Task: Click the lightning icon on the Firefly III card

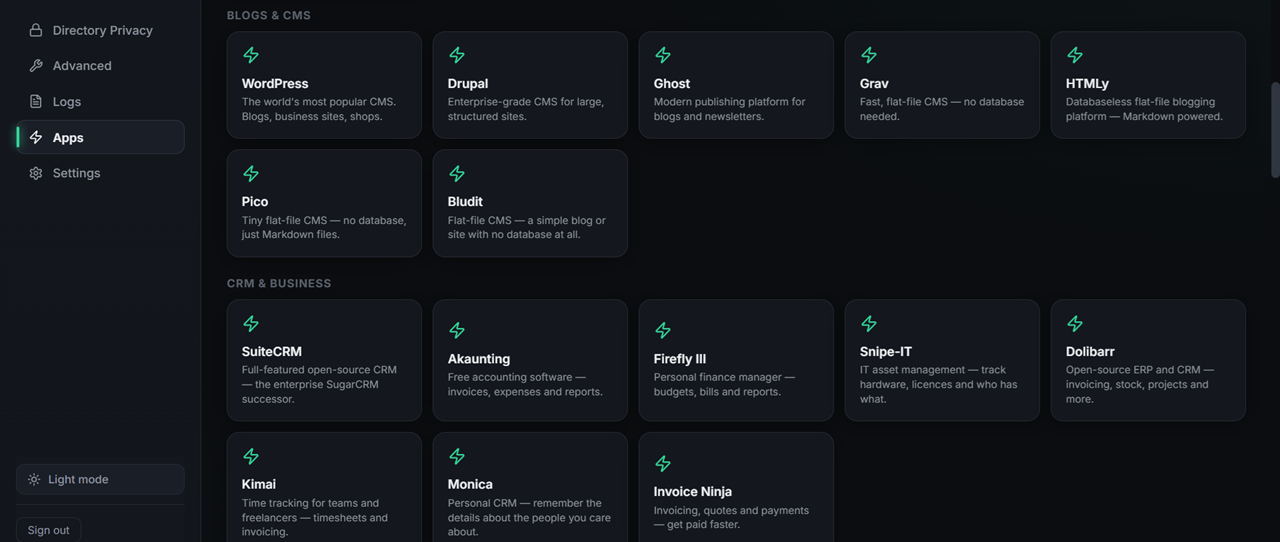Action: pos(663,330)
